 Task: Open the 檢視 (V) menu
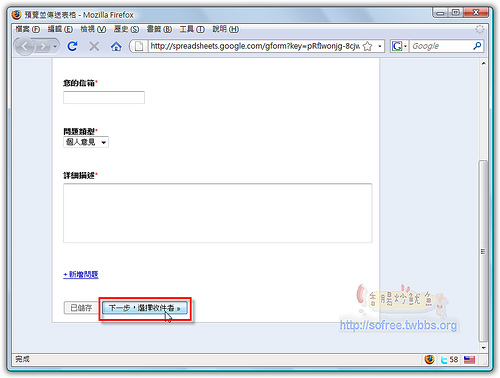[x=93, y=29]
